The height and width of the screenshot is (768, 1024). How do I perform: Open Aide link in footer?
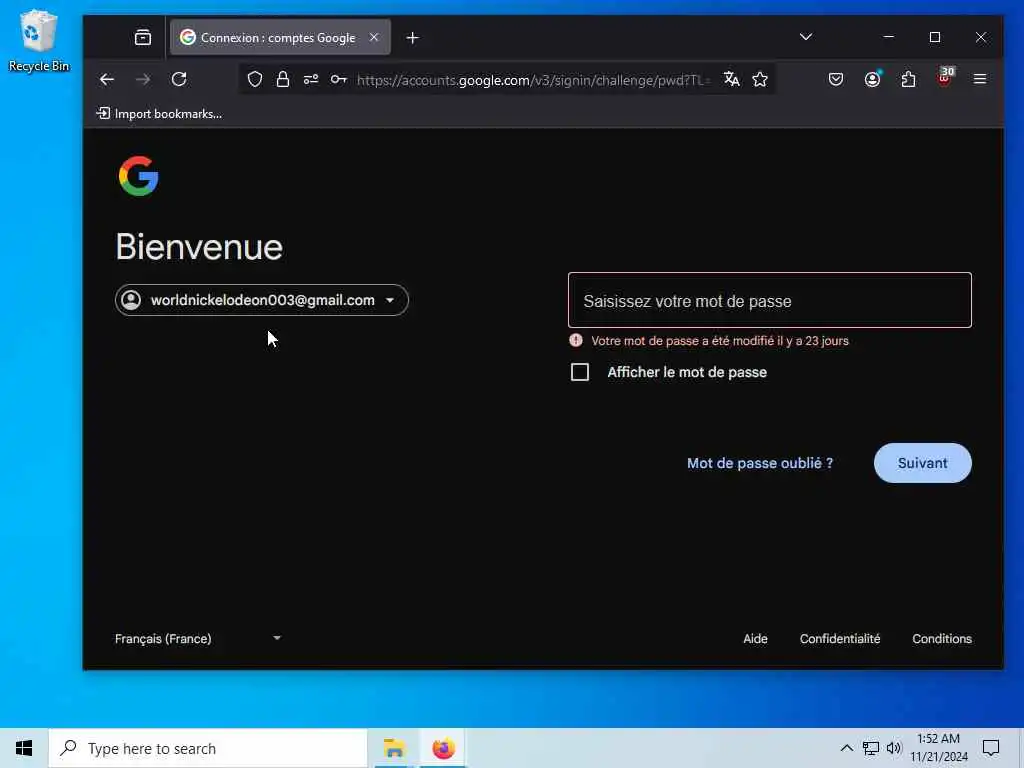click(x=755, y=639)
